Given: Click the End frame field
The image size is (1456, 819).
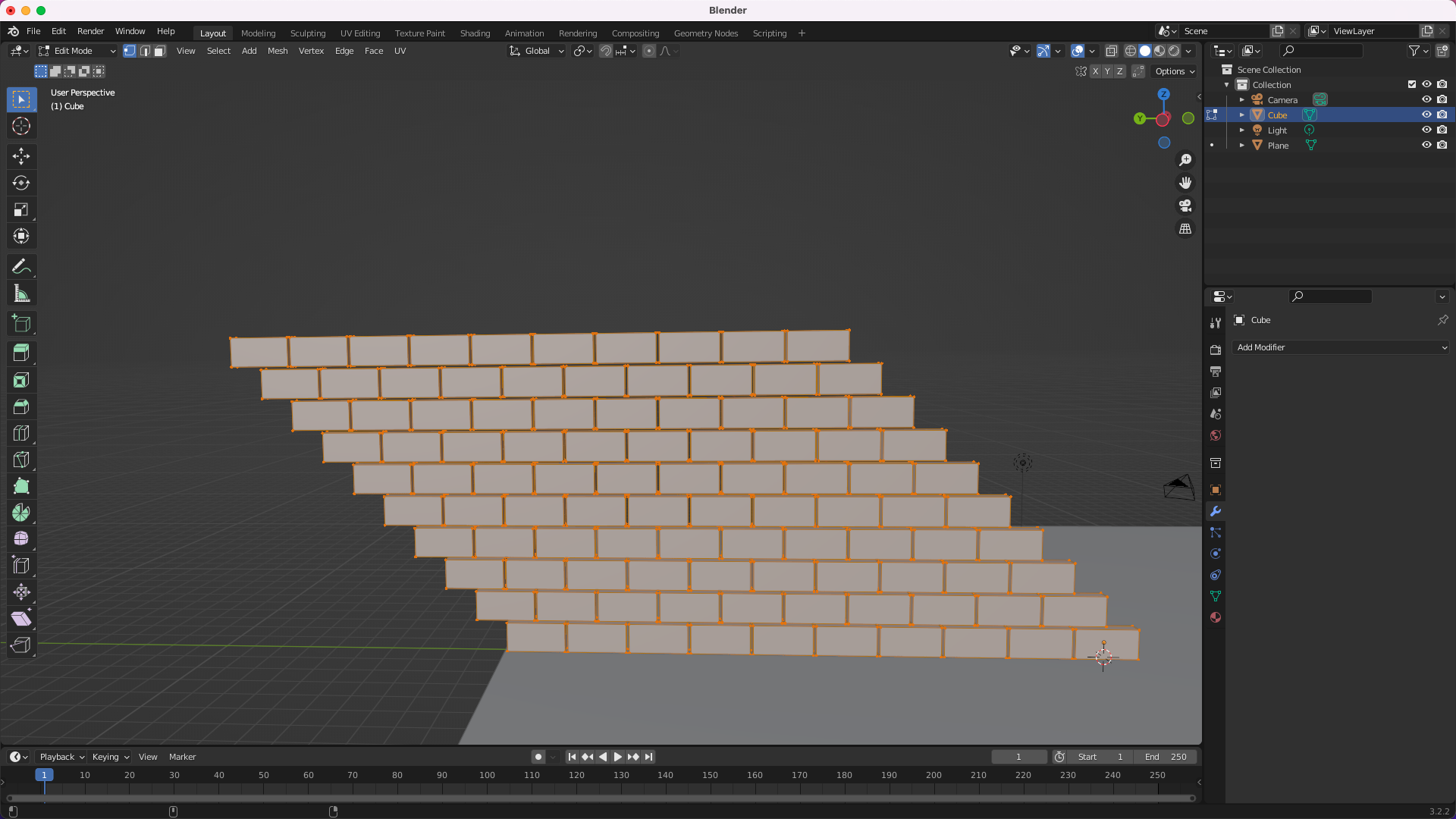Looking at the screenshot, I should point(1166,757).
